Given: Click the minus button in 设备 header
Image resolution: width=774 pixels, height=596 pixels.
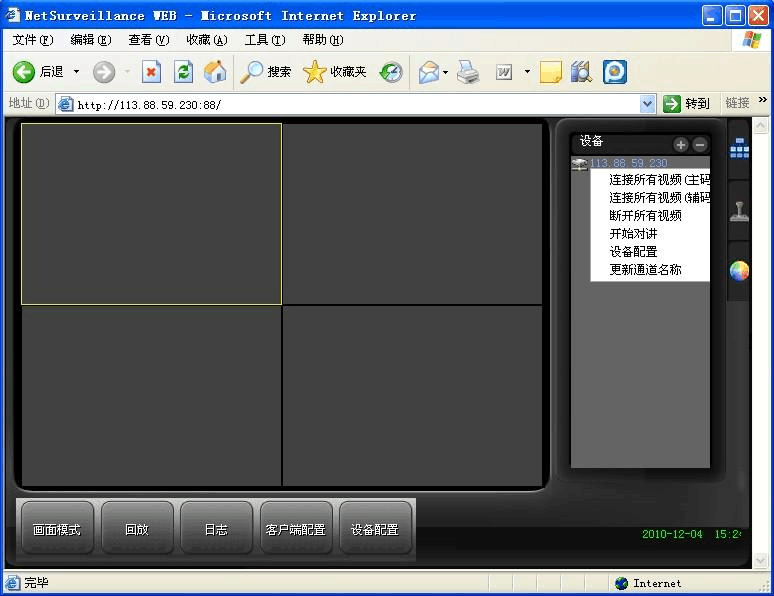Looking at the screenshot, I should pyautogui.click(x=700, y=144).
